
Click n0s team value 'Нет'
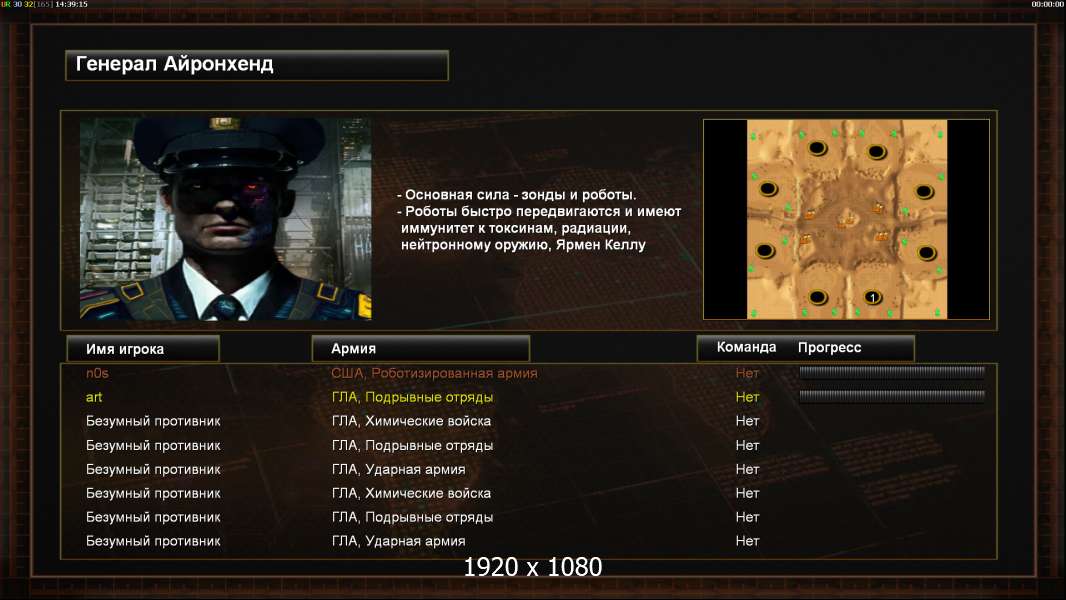click(x=747, y=373)
